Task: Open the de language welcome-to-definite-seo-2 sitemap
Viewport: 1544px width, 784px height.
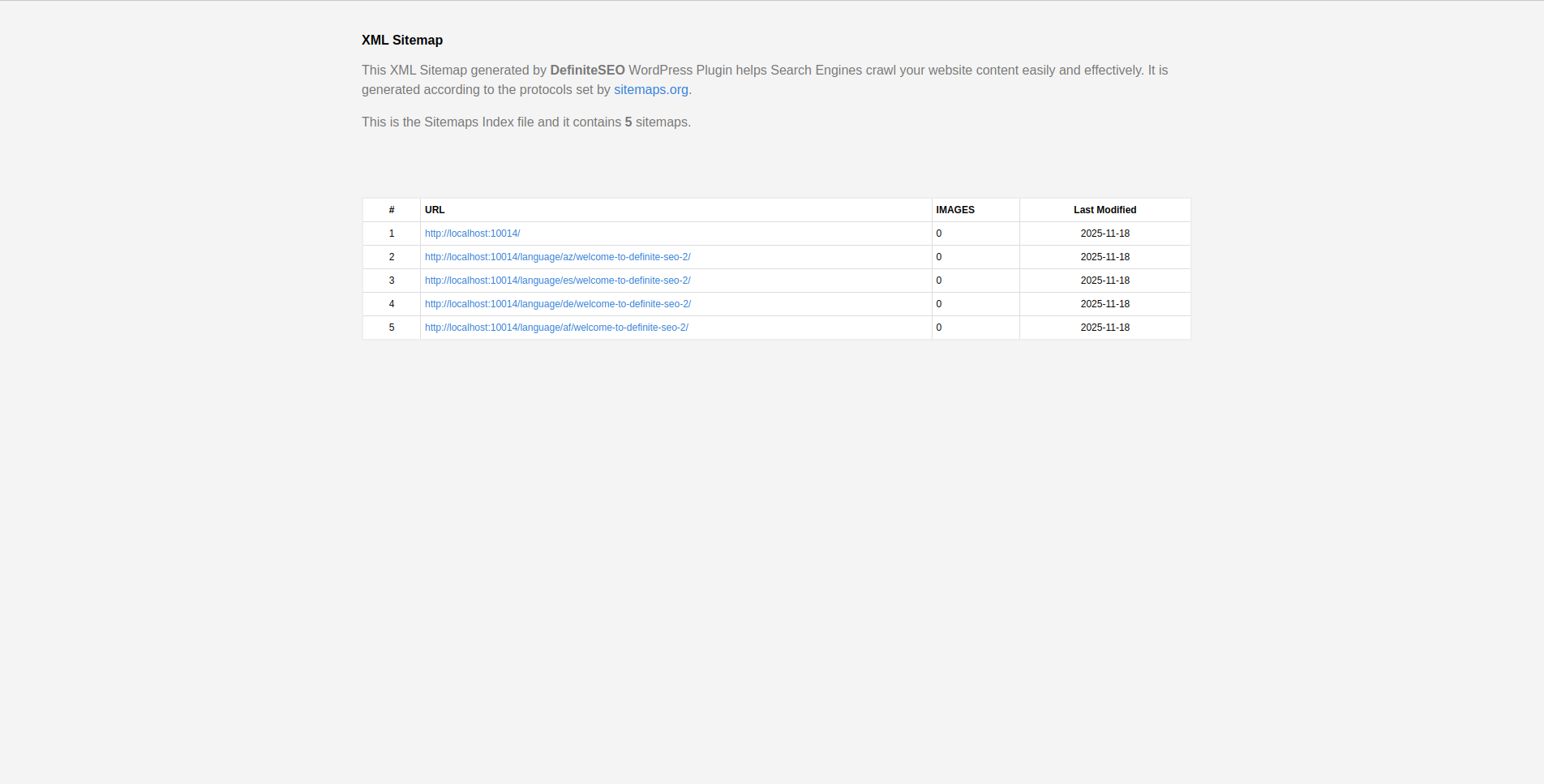Action: coord(557,304)
